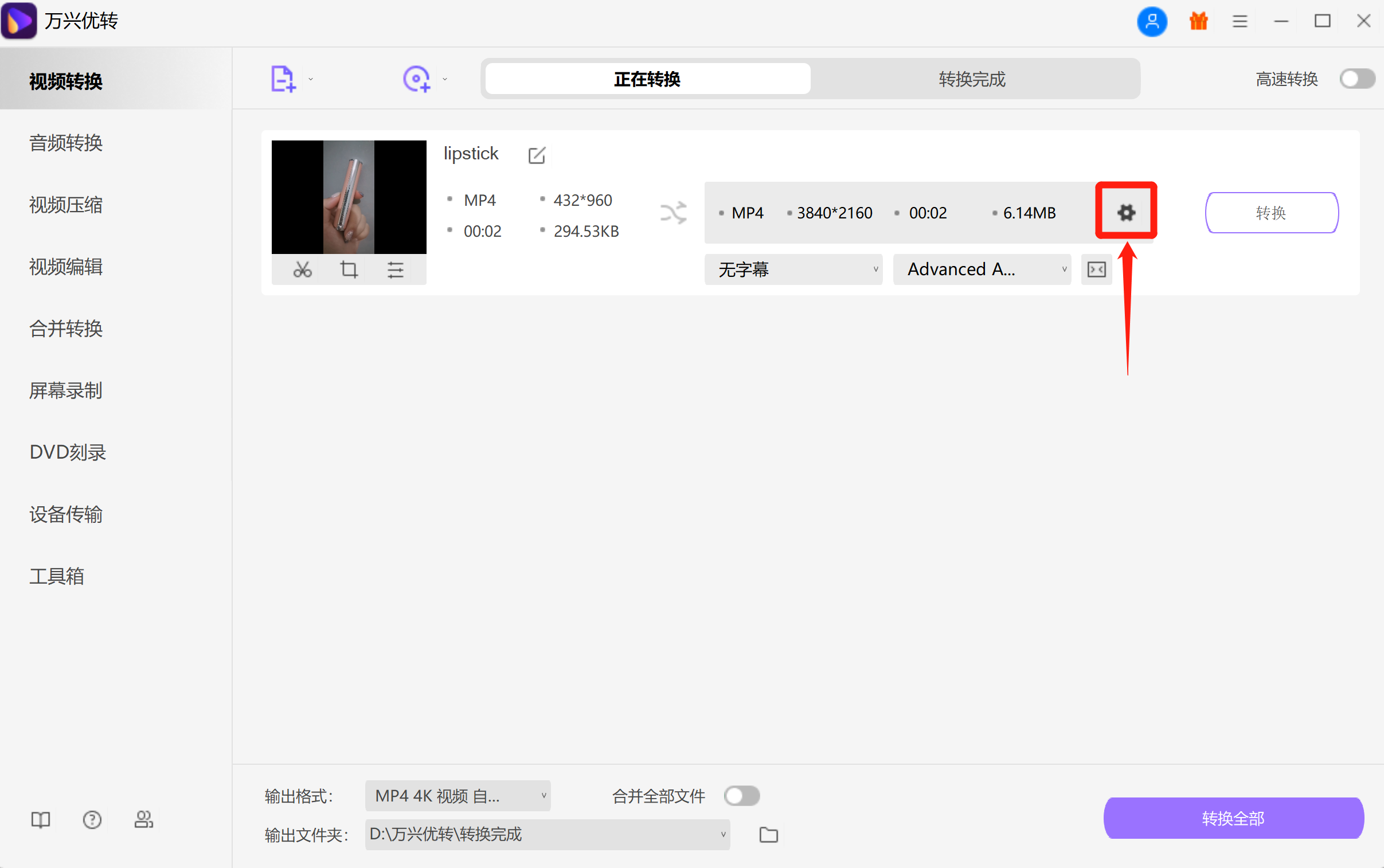
Task: Expand the output folder path dropdown
Action: point(546,835)
